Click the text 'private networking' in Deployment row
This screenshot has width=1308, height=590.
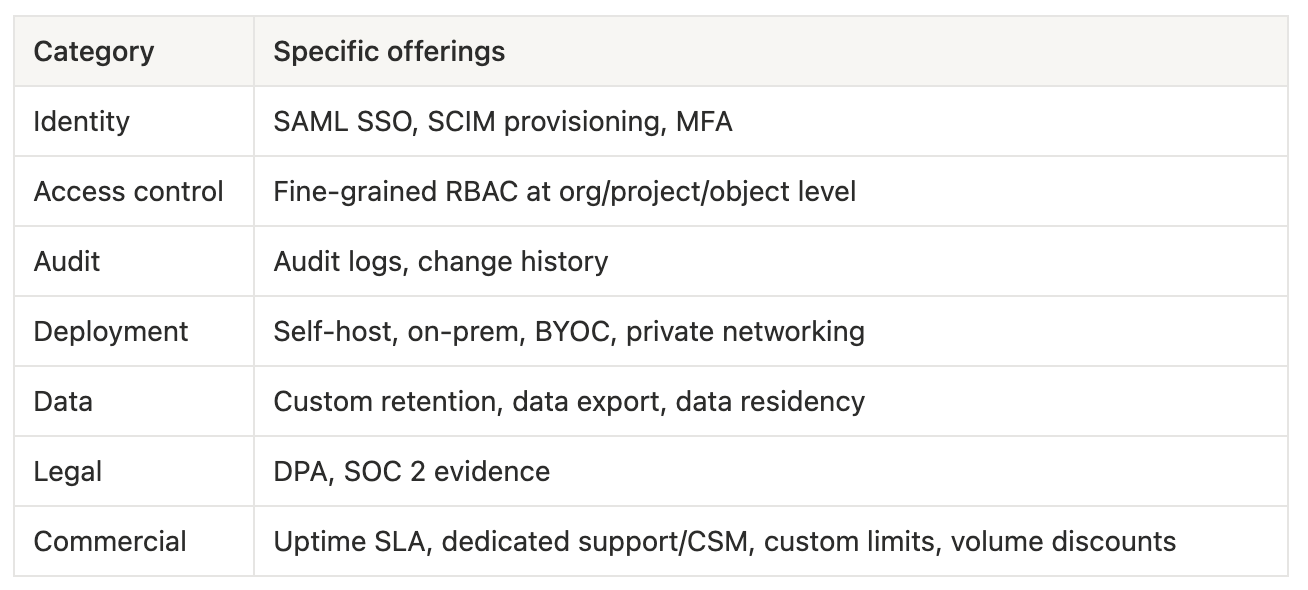[745, 332]
